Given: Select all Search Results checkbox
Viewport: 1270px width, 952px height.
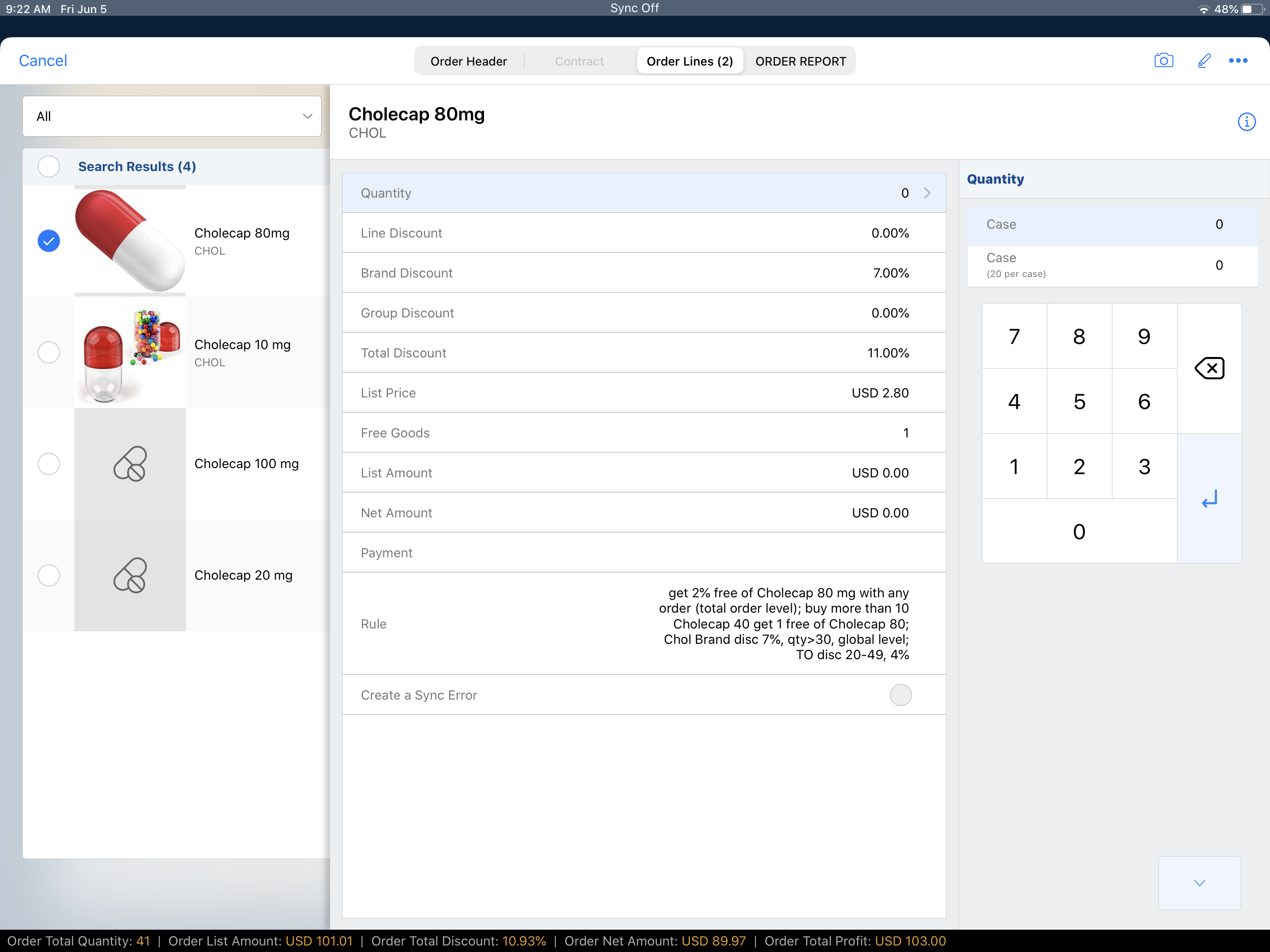Looking at the screenshot, I should coord(49,166).
